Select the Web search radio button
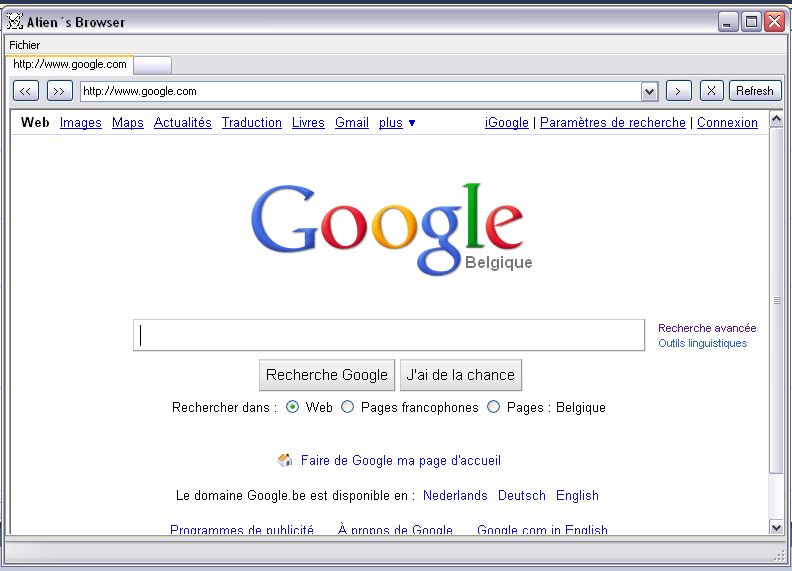The height and width of the screenshot is (571, 792). [x=292, y=407]
